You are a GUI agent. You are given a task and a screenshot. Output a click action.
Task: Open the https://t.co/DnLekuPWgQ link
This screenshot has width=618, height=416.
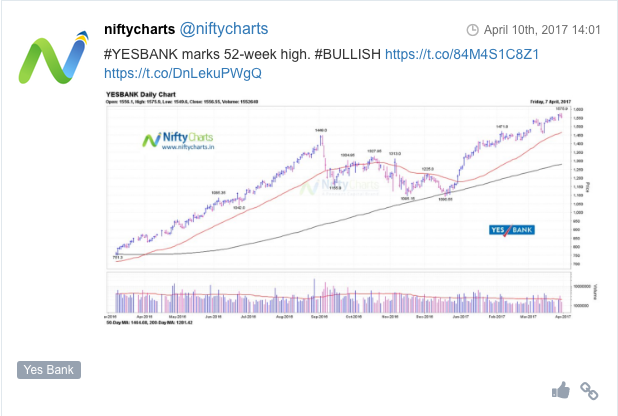(183, 73)
